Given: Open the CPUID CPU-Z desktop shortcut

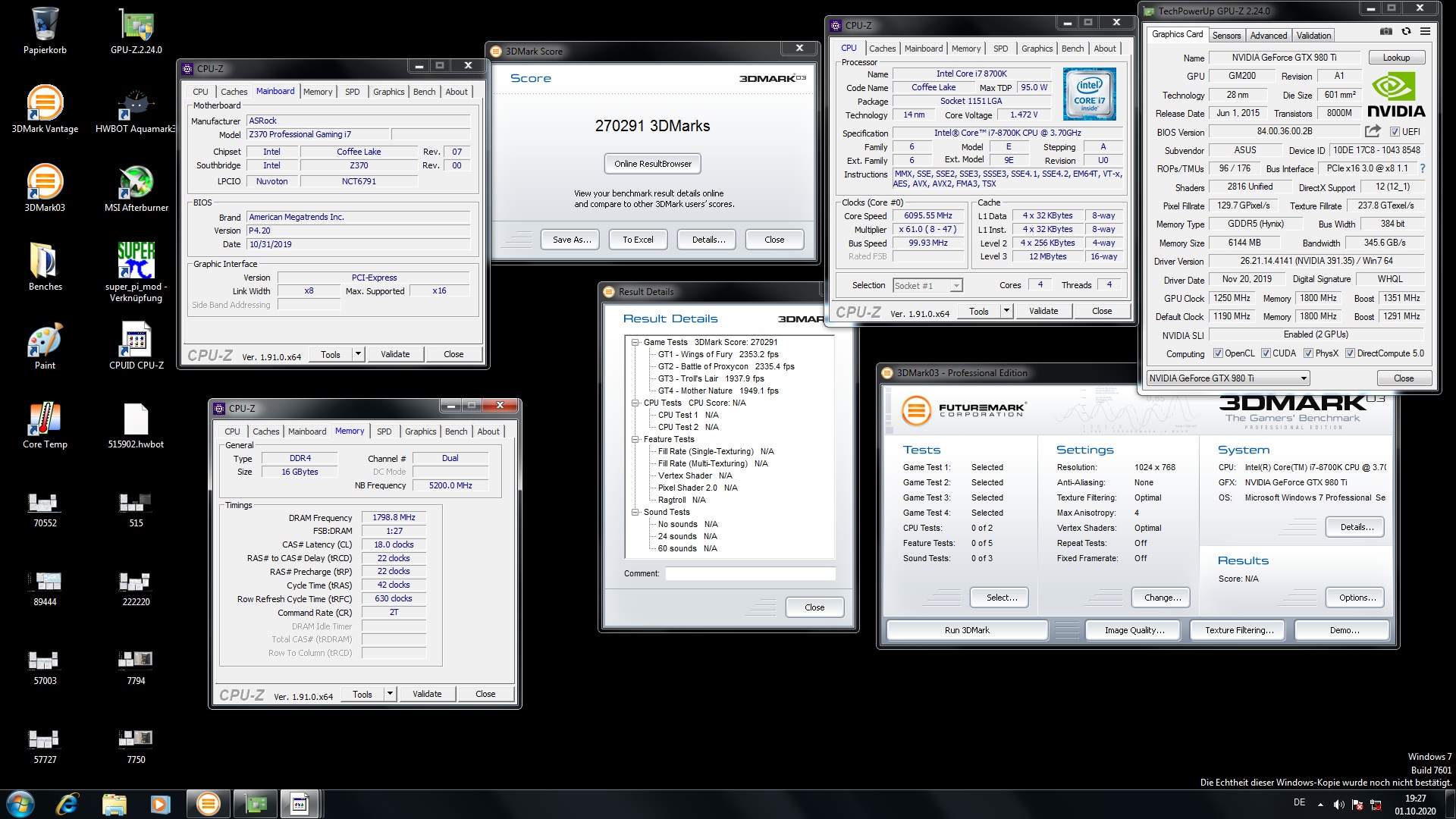Looking at the screenshot, I should coord(136,347).
